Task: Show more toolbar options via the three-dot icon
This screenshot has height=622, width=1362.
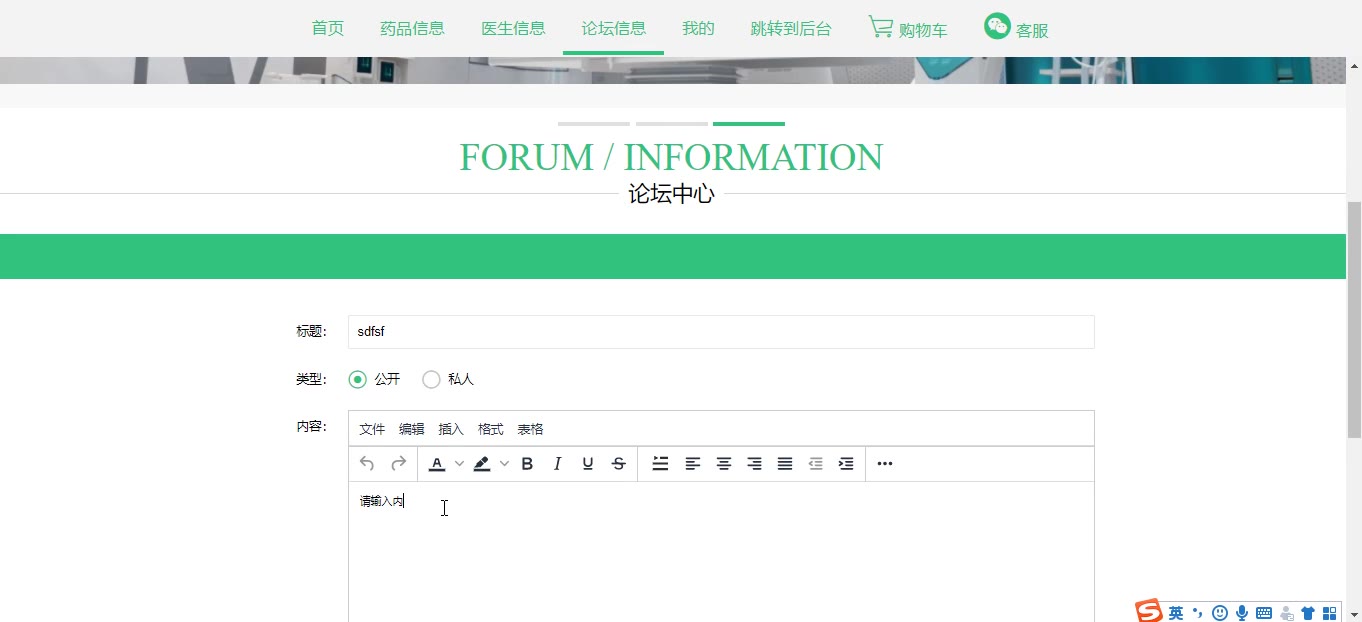Action: tap(884, 464)
